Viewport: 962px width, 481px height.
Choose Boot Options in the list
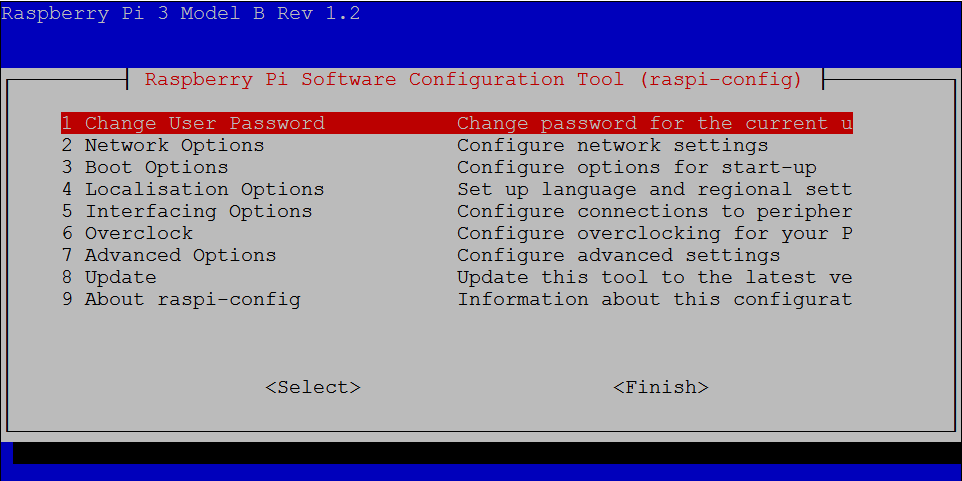click(x=145, y=167)
